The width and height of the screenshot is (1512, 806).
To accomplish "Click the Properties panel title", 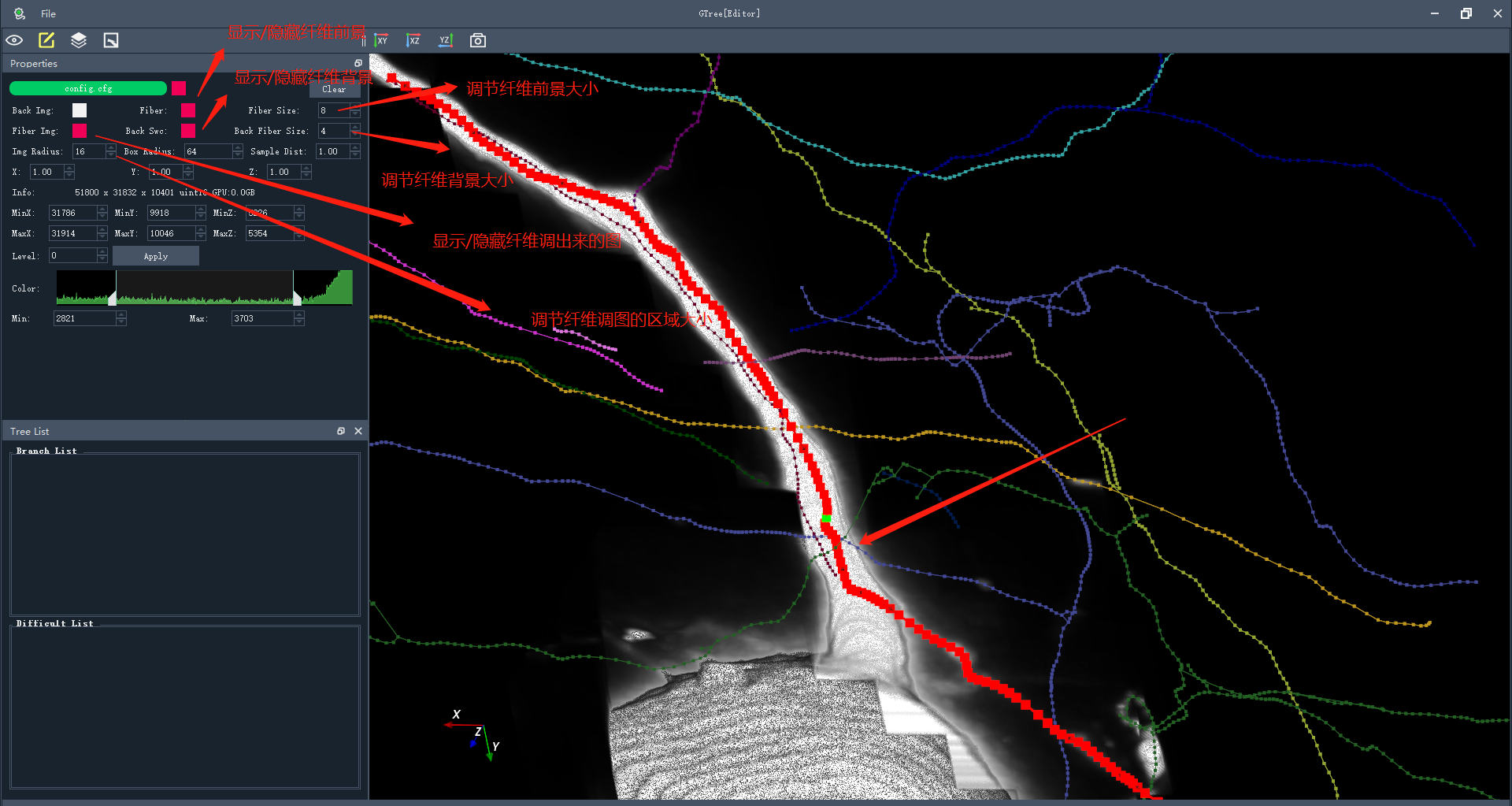I will click(34, 64).
